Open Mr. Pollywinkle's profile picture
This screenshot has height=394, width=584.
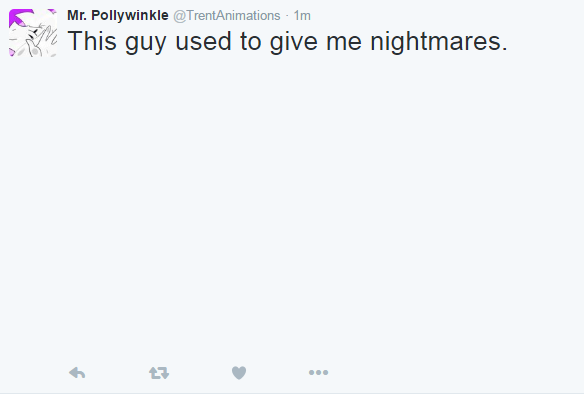(x=33, y=33)
